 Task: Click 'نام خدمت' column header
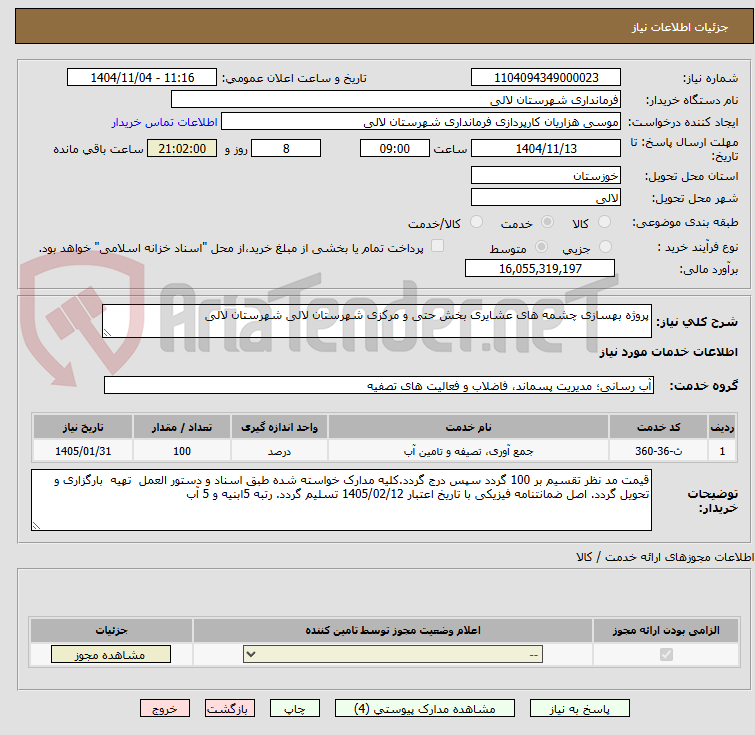tap(469, 427)
